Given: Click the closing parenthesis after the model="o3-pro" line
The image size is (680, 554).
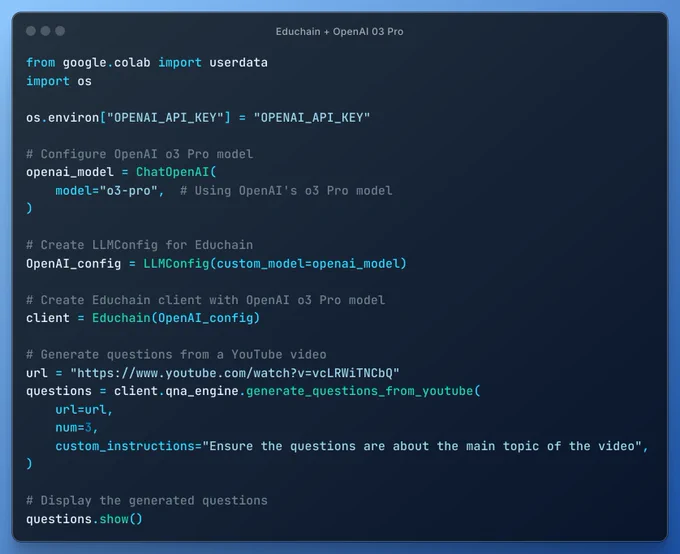Looking at the screenshot, I should [x=29, y=209].
